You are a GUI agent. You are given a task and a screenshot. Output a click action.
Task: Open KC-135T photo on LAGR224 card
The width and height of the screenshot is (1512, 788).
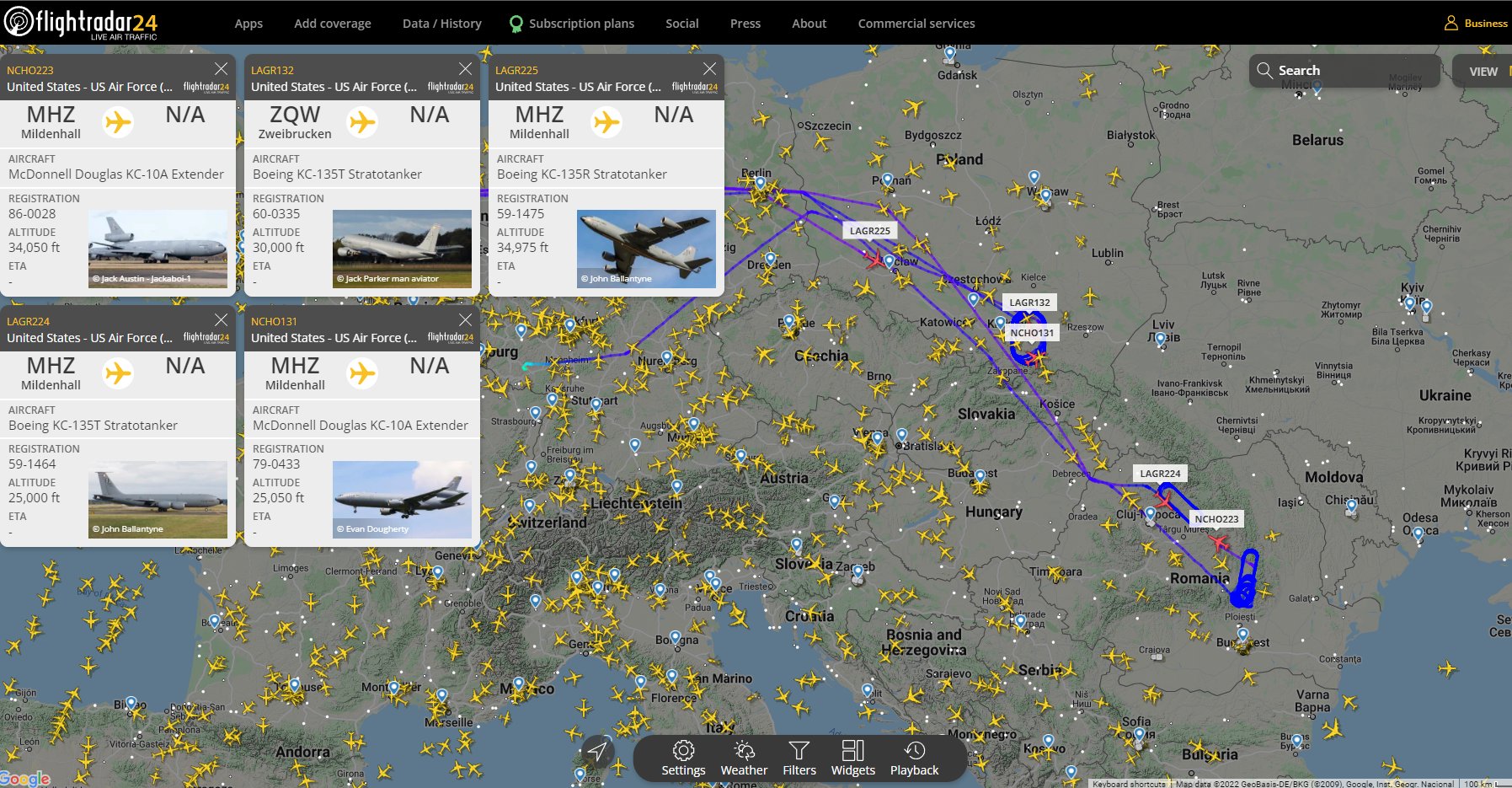pos(158,500)
